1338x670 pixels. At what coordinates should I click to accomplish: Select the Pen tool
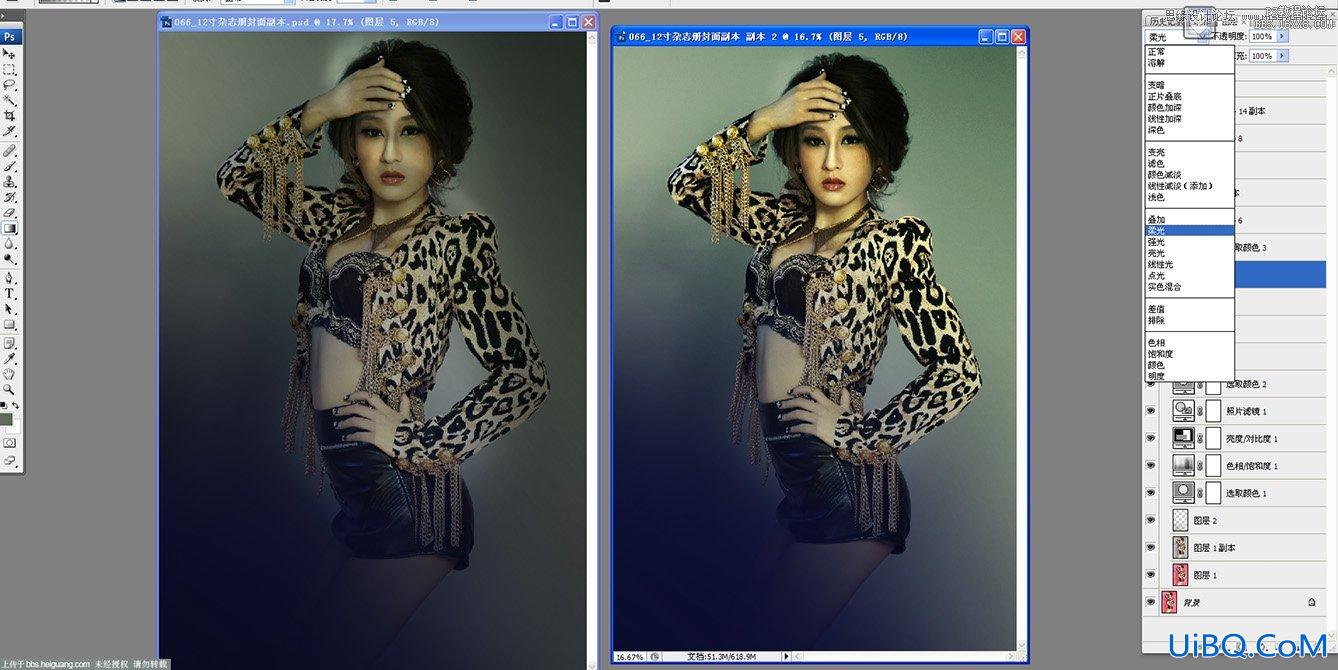pos(9,278)
